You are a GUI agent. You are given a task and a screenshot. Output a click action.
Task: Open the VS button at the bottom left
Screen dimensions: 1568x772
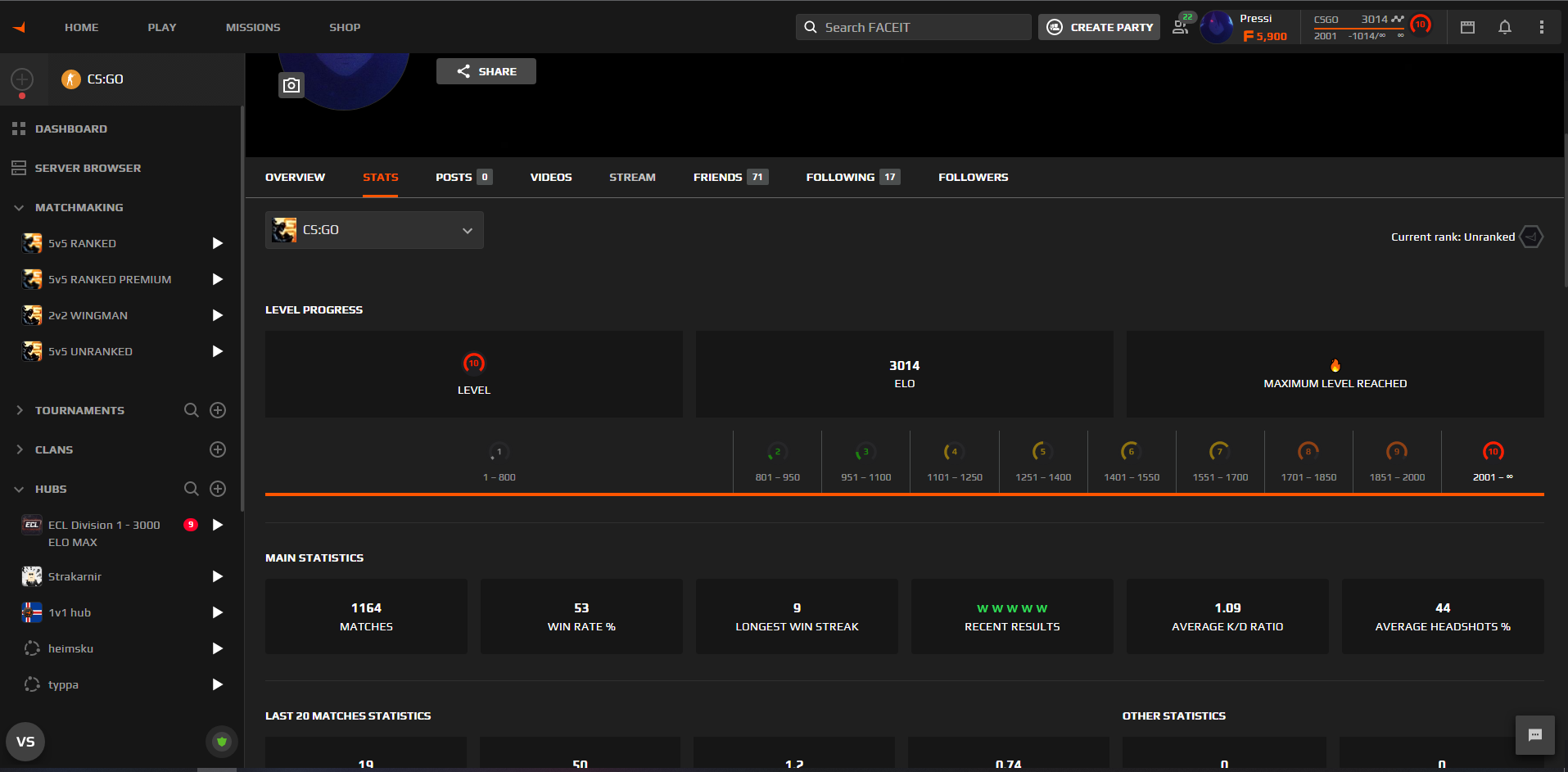click(x=25, y=742)
